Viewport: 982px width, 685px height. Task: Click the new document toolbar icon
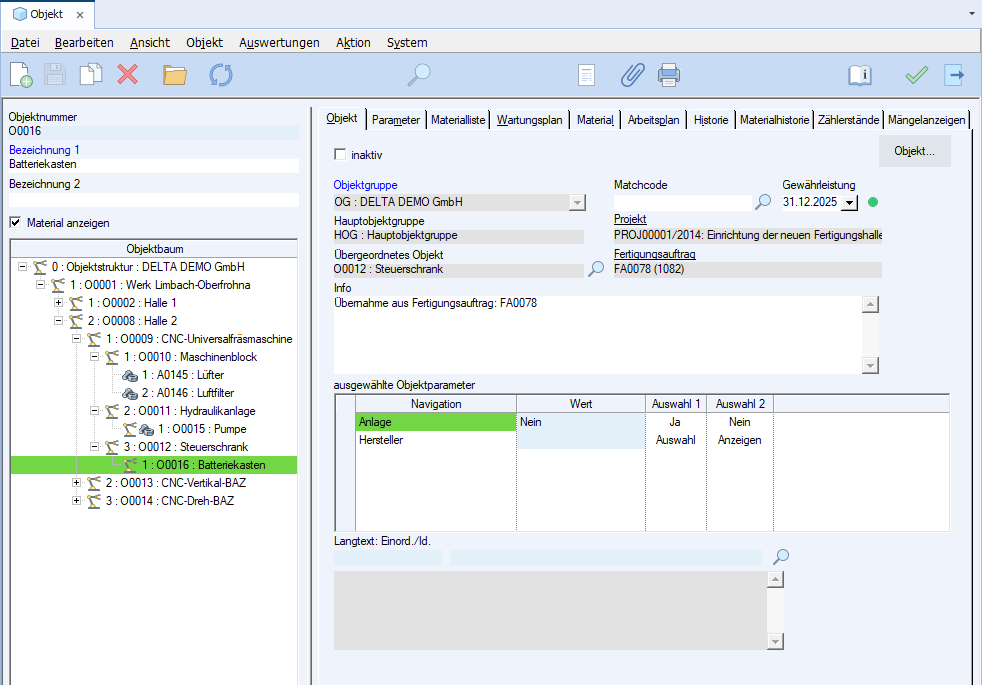[x=21, y=75]
